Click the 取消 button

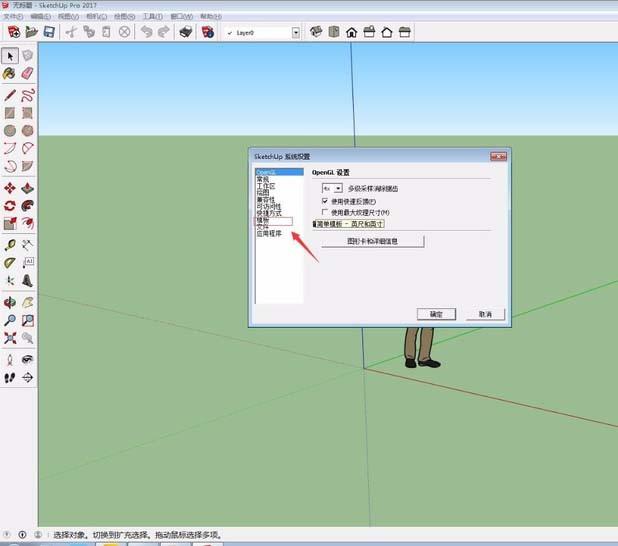click(x=485, y=314)
